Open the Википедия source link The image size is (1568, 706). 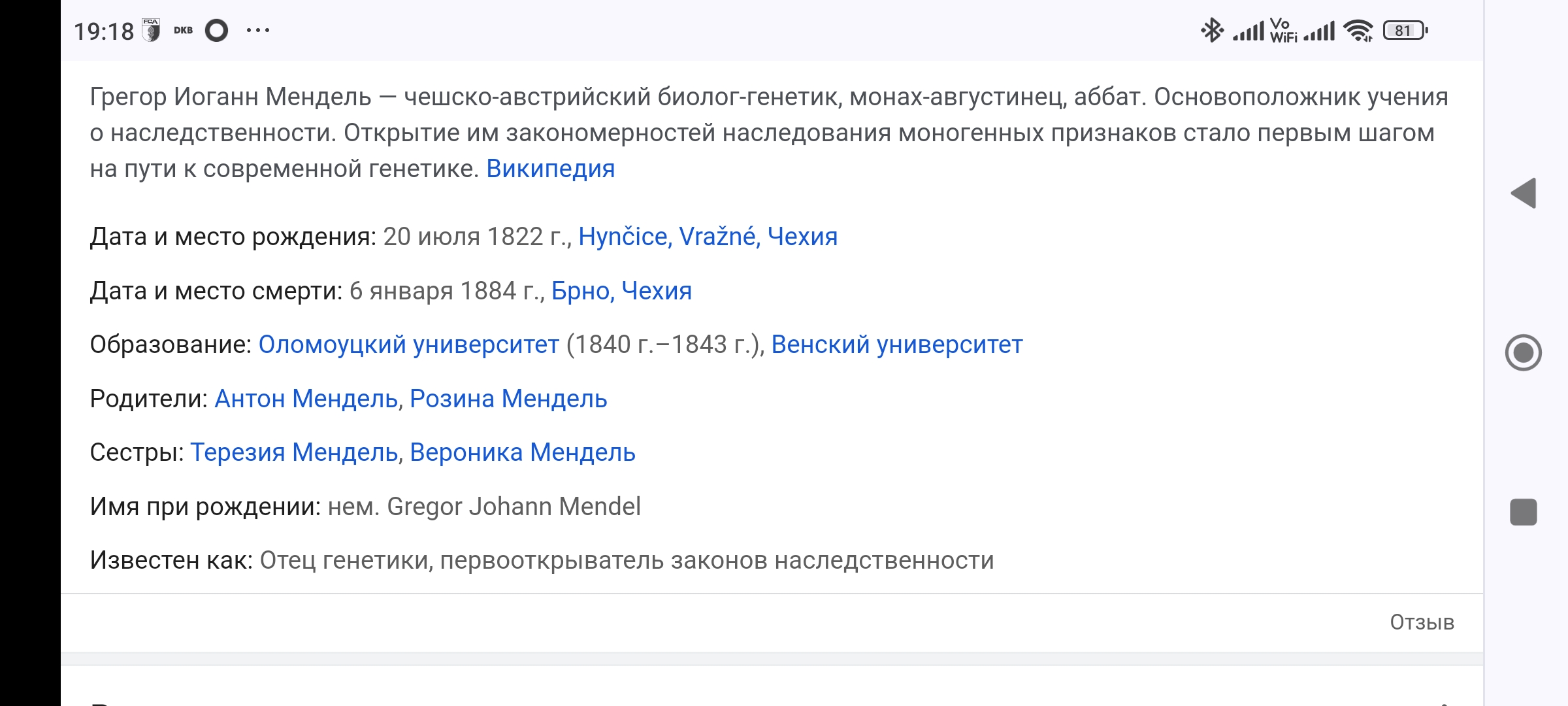[550, 169]
